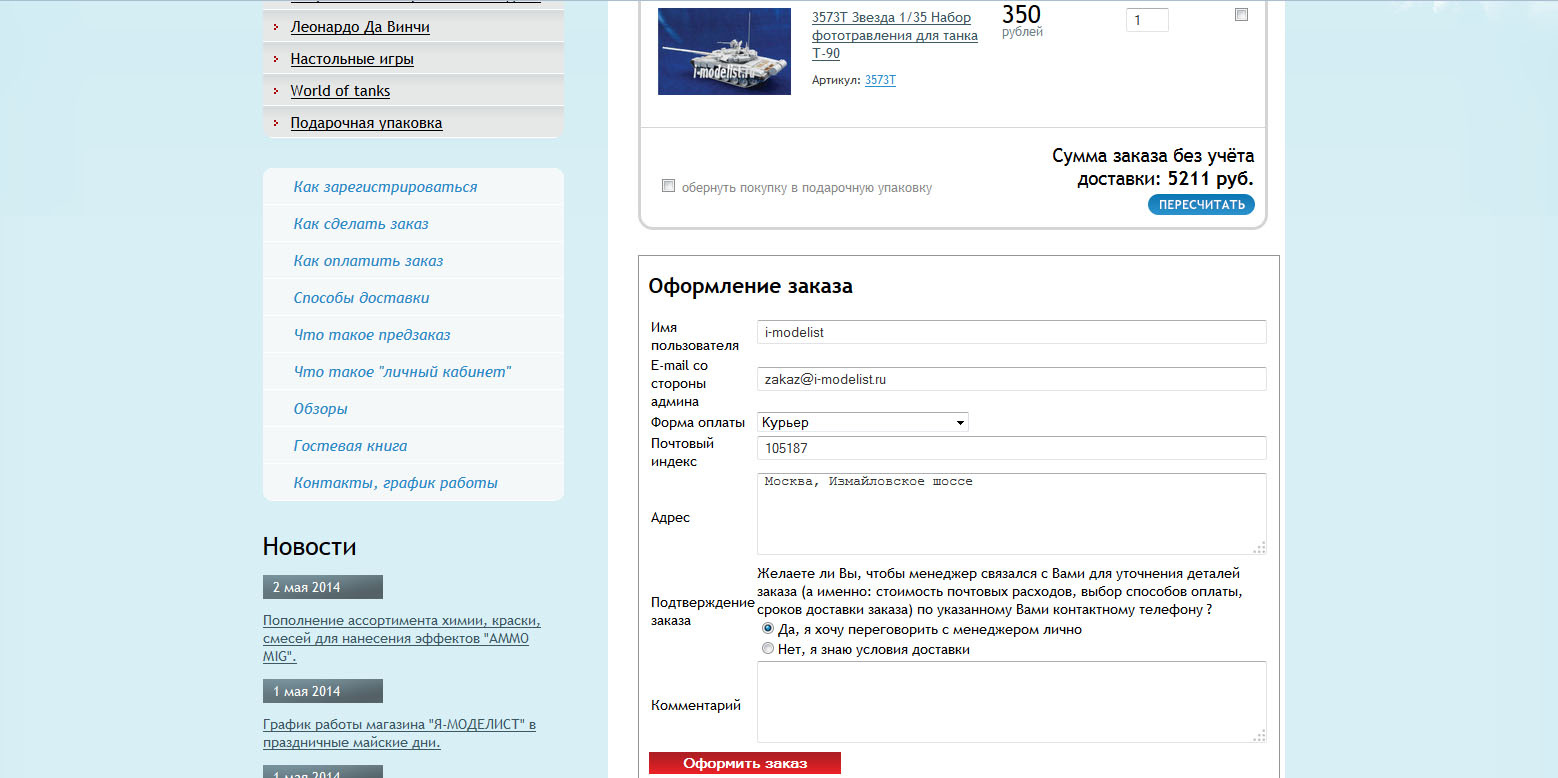Open the Леонардо Да Винчи category

coord(360,27)
